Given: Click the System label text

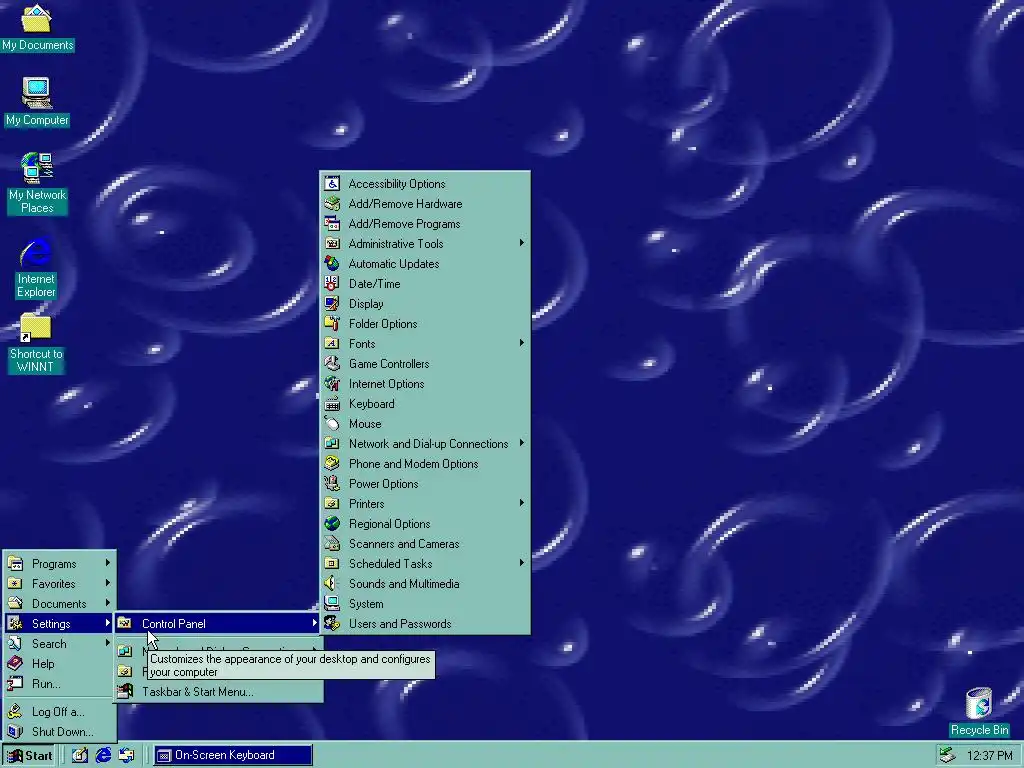Looking at the screenshot, I should click(366, 604).
